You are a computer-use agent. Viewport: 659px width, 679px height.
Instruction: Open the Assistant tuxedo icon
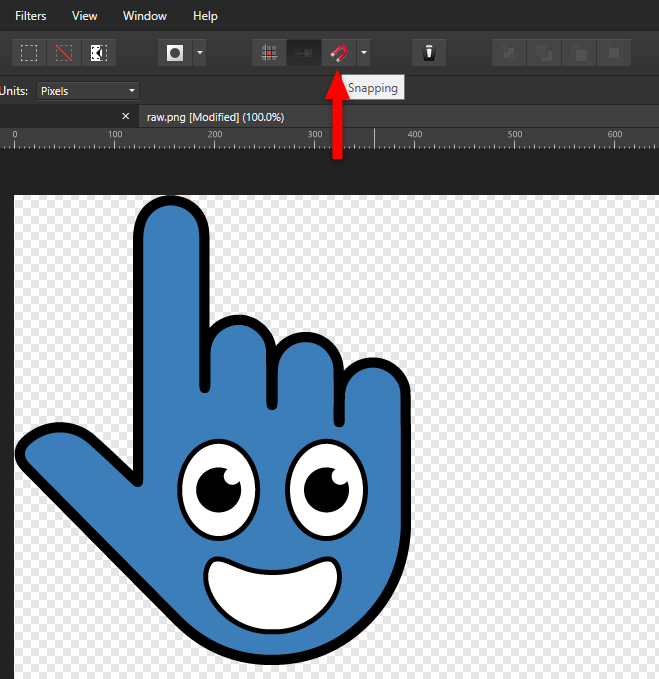429,53
